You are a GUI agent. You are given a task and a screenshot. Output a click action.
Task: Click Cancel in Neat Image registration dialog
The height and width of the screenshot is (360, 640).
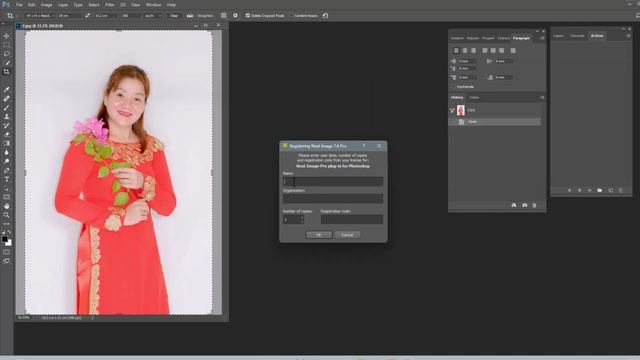pos(347,235)
